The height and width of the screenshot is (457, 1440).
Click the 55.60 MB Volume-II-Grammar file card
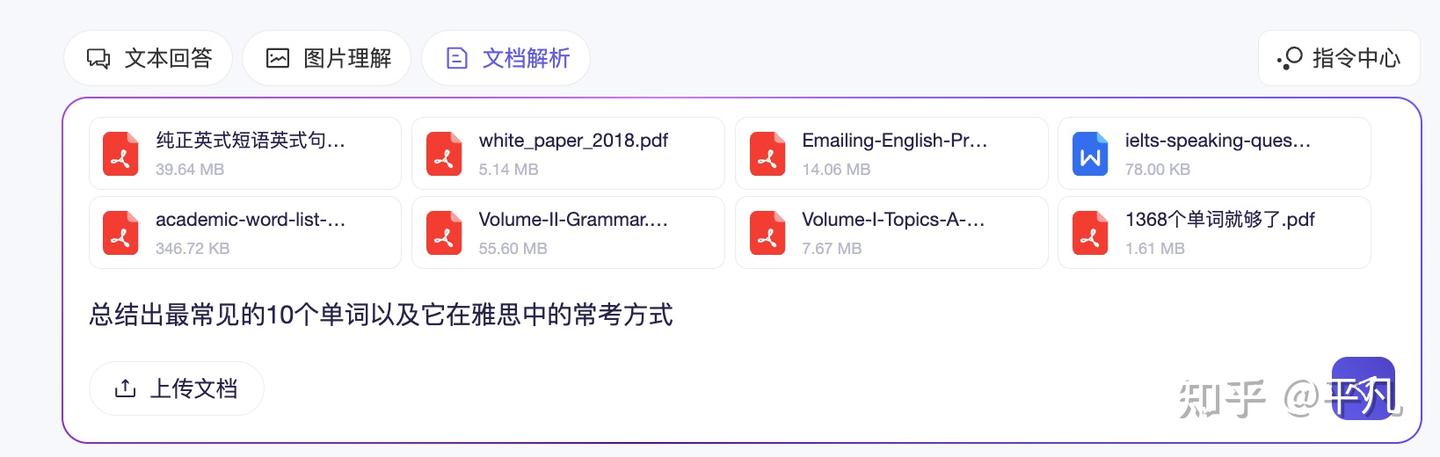(x=568, y=233)
